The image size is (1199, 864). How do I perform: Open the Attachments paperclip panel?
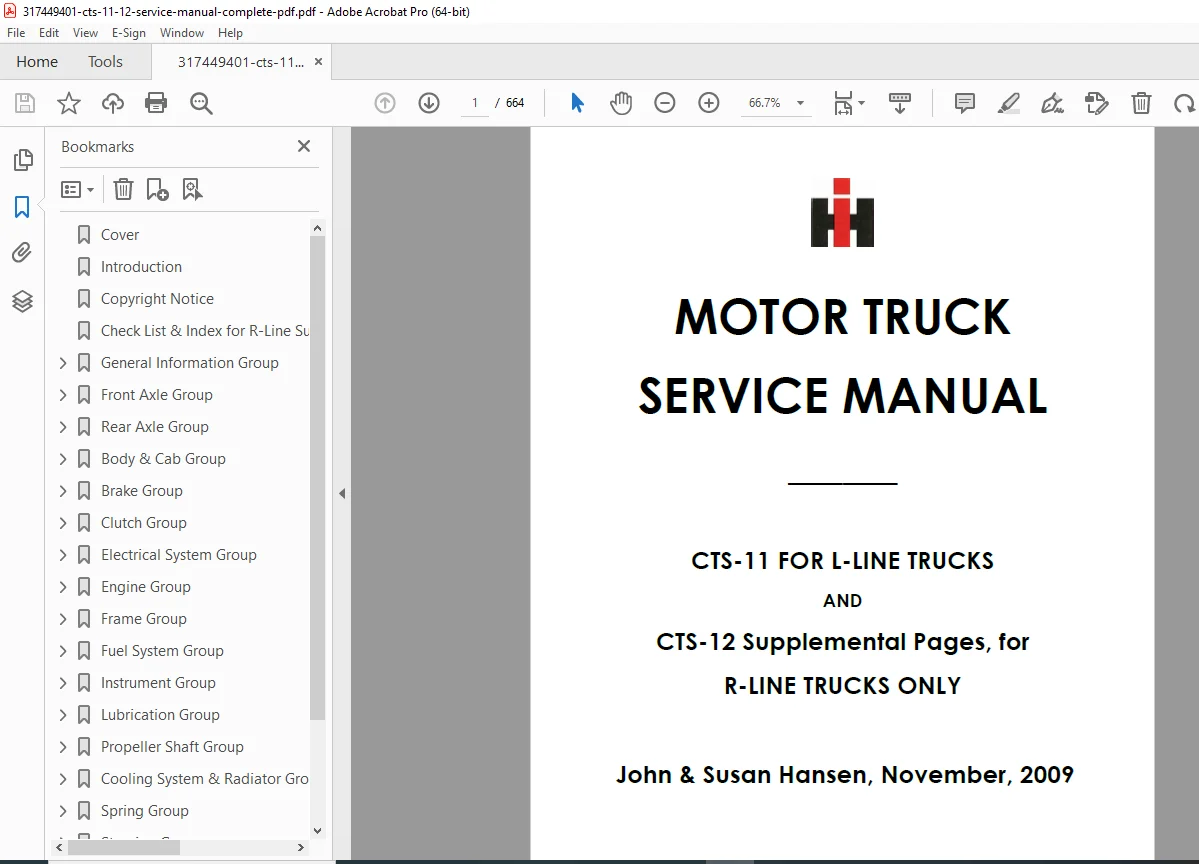[x=22, y=252]
